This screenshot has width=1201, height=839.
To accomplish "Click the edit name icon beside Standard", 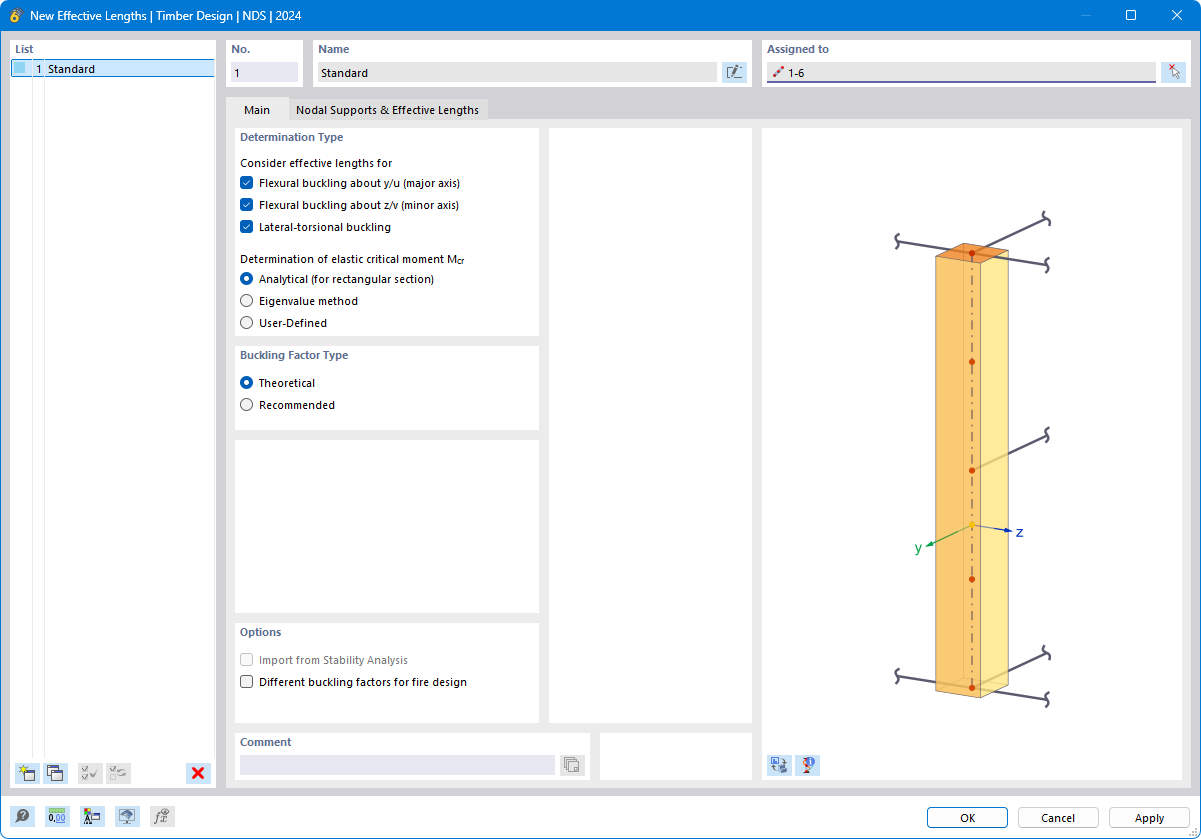I will tap(734, 72).
